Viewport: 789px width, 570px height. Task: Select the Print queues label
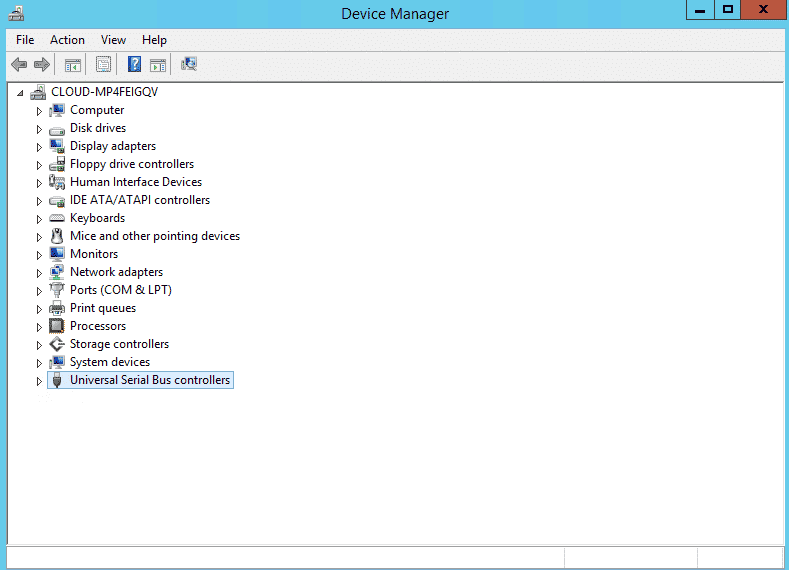[103, 308]
